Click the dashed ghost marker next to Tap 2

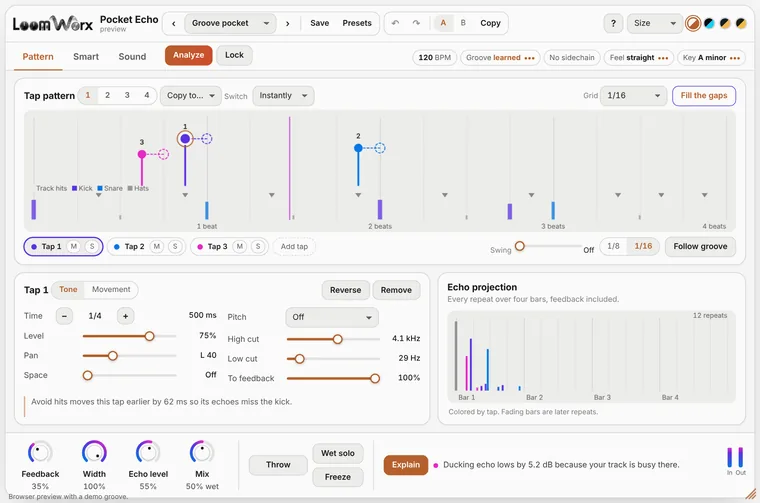(x=380, y=148)
